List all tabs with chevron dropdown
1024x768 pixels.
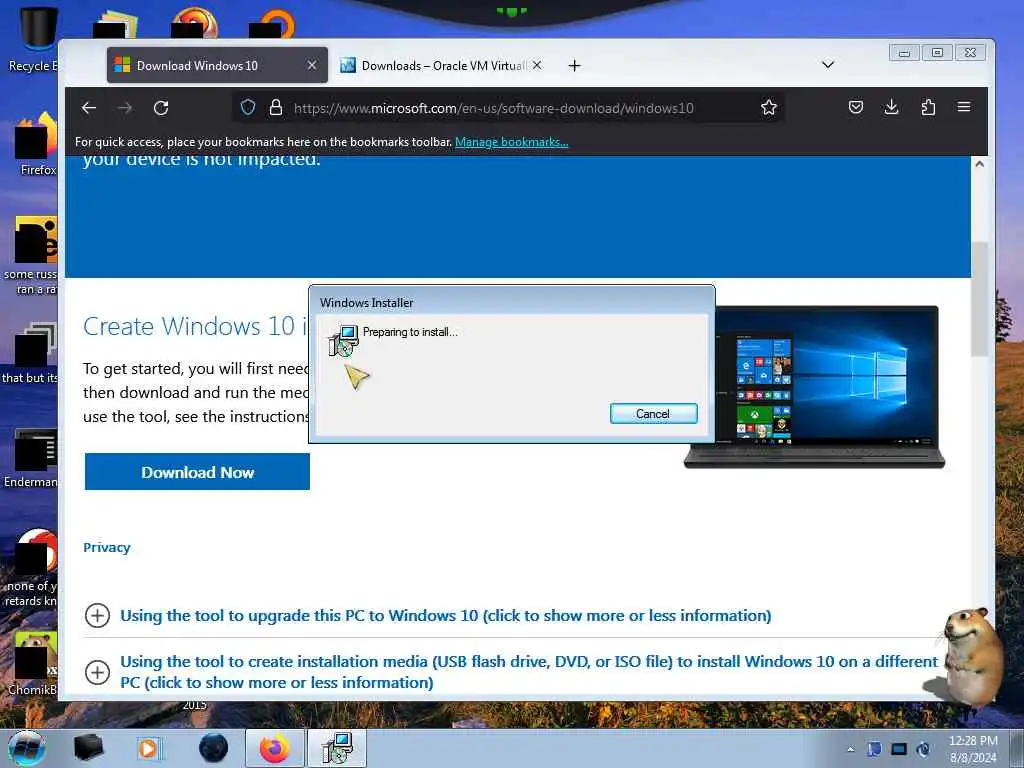click(x=827, y=65)
